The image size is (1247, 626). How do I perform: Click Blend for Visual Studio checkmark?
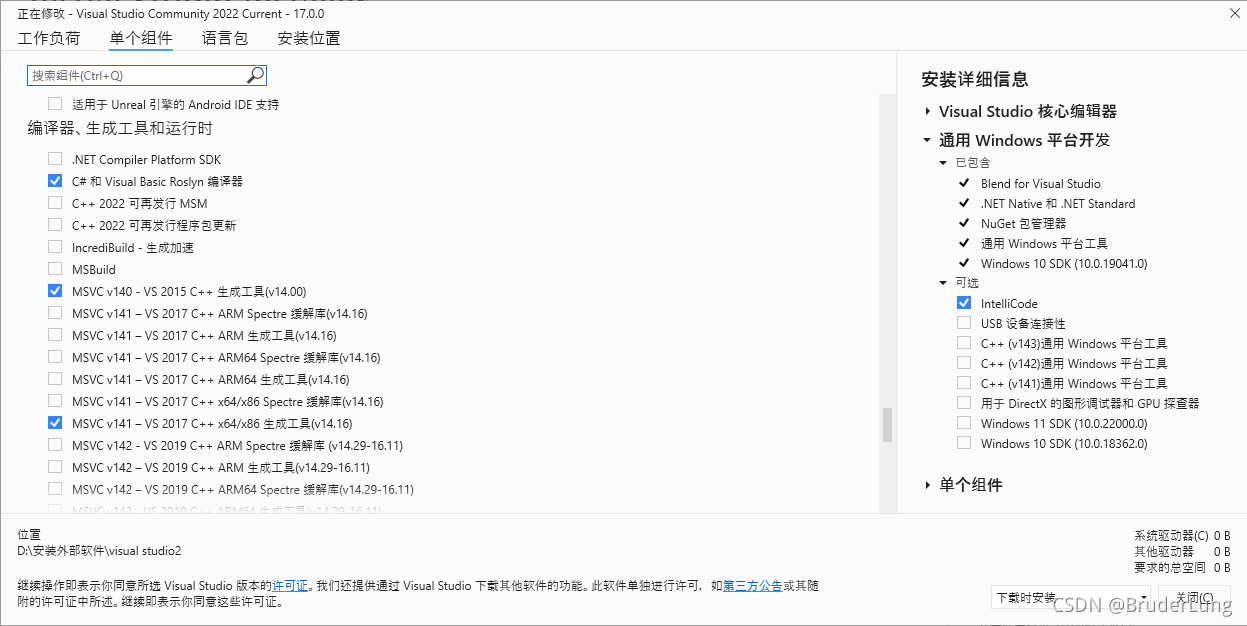(964, 183)
